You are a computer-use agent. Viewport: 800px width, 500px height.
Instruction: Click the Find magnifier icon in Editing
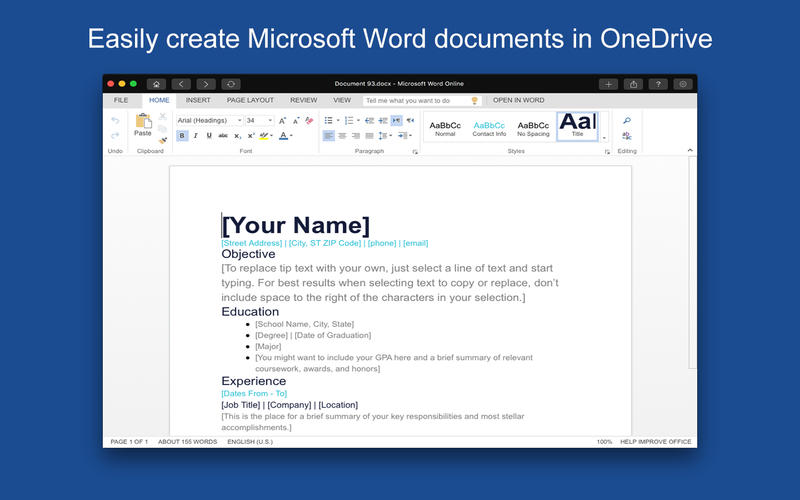point(627,120)
